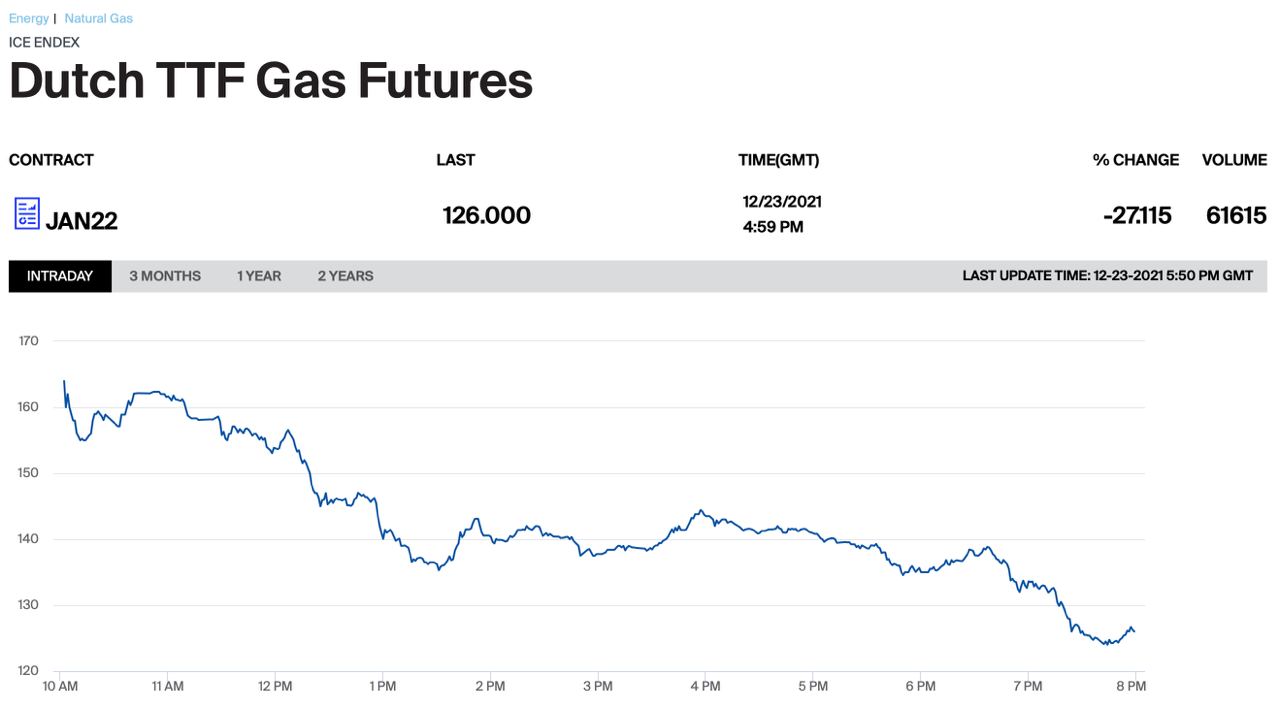
Task: Click the Dutch TTF Gas Futures heading
Action: tap(271, 81)
